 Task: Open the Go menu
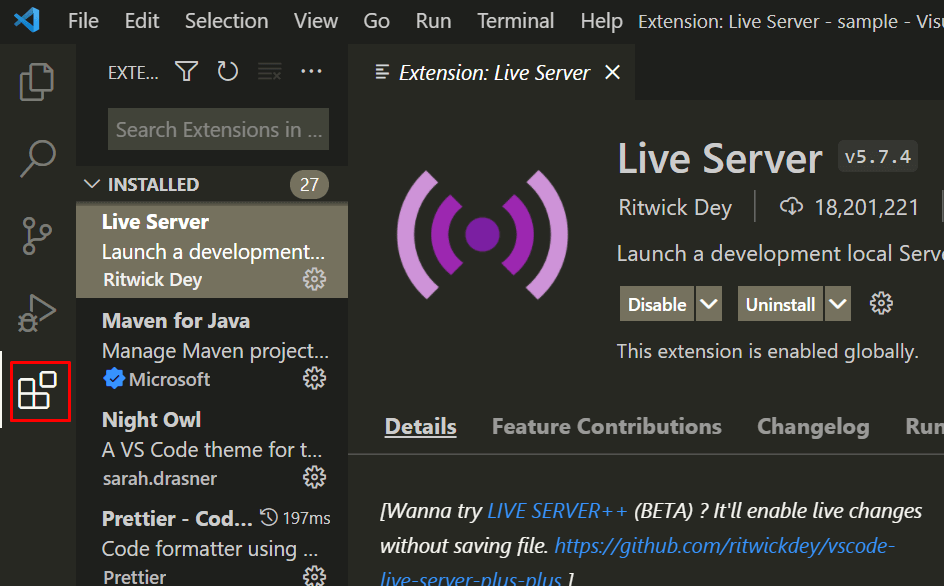click(x=376, y=21)
